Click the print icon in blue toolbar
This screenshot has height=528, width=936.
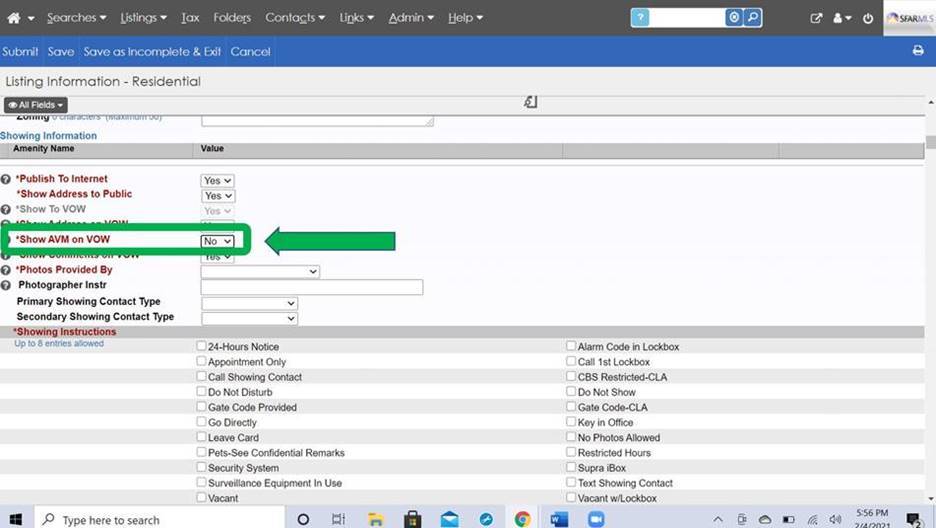918,51
